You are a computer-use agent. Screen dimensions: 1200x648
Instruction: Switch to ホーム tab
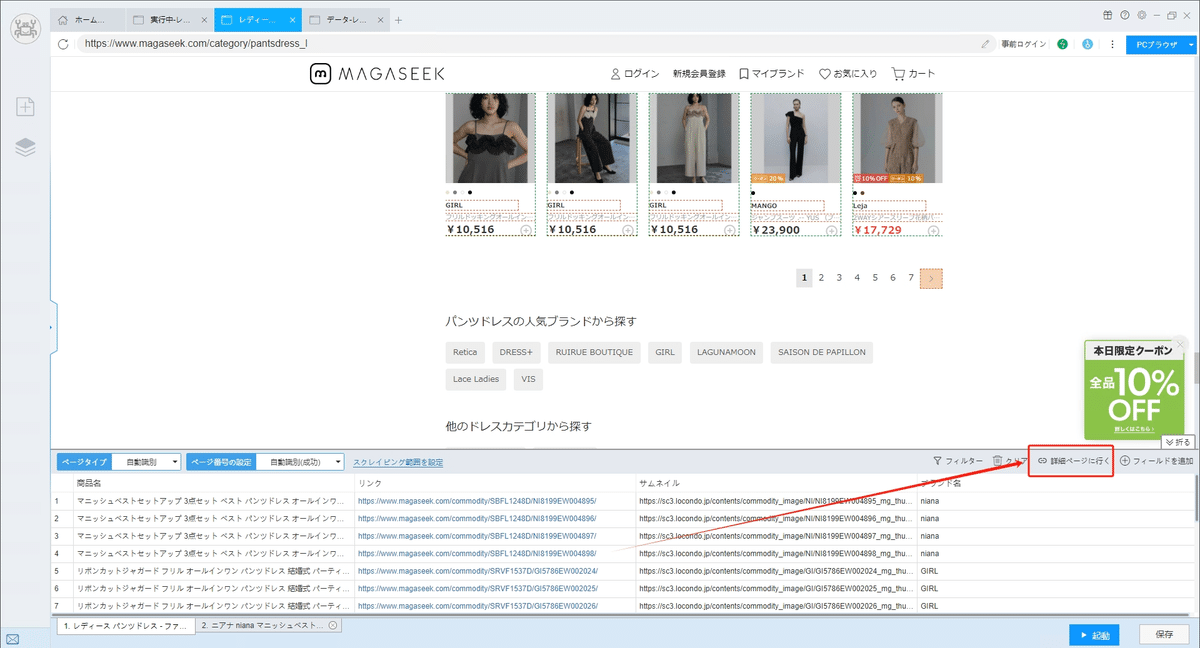click(x=88, y=20)
